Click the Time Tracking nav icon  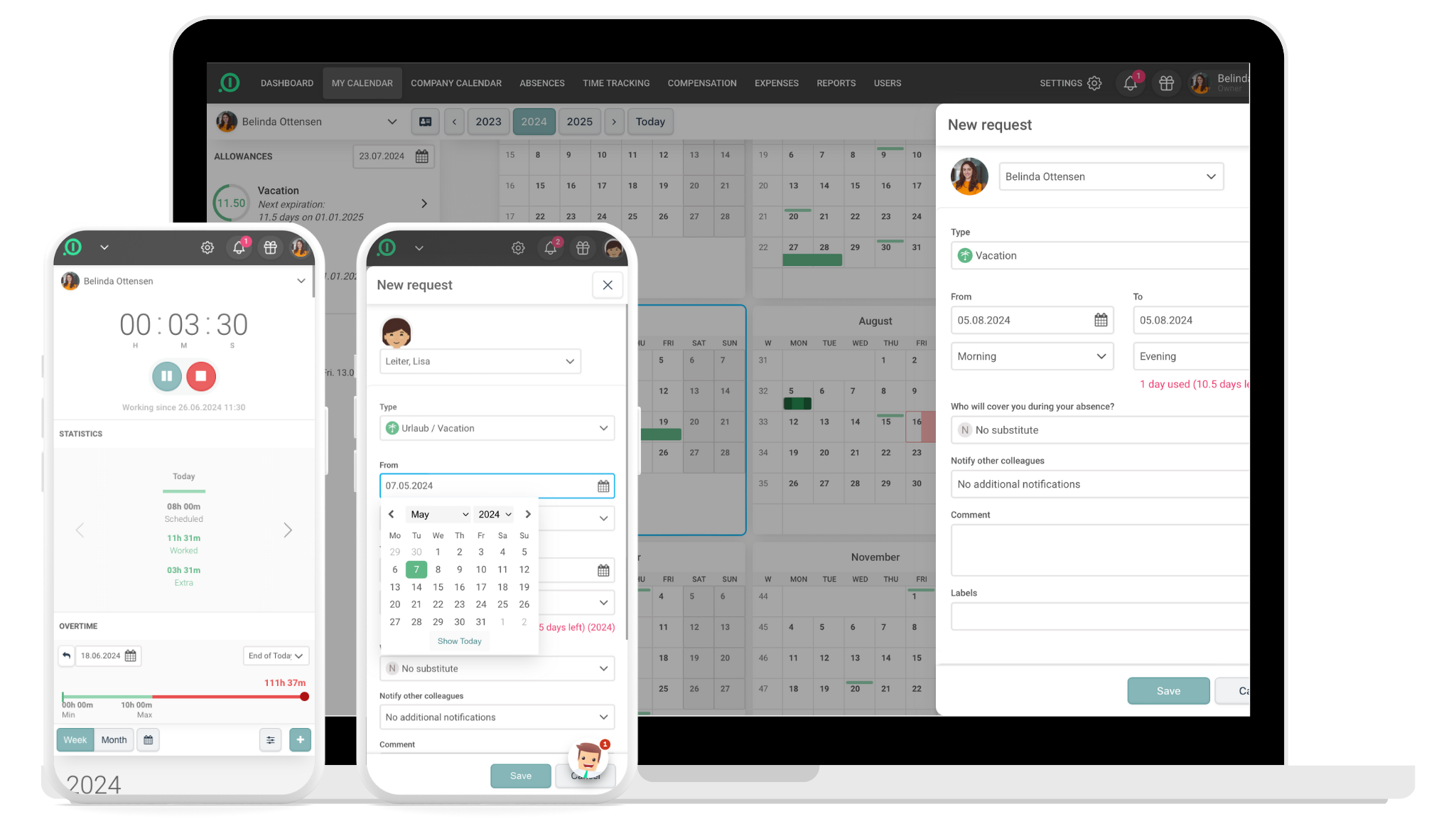point(615,83)
